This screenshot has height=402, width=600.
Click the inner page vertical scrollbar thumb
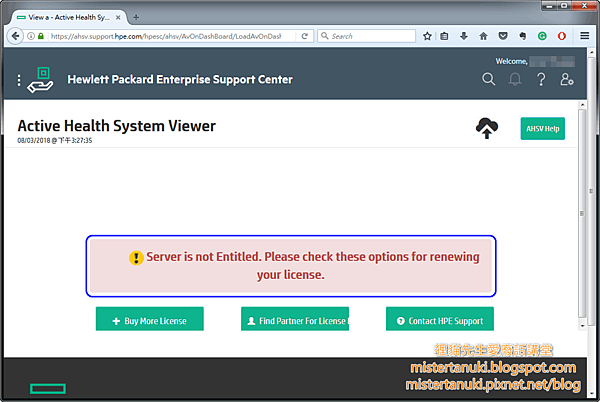582,213
